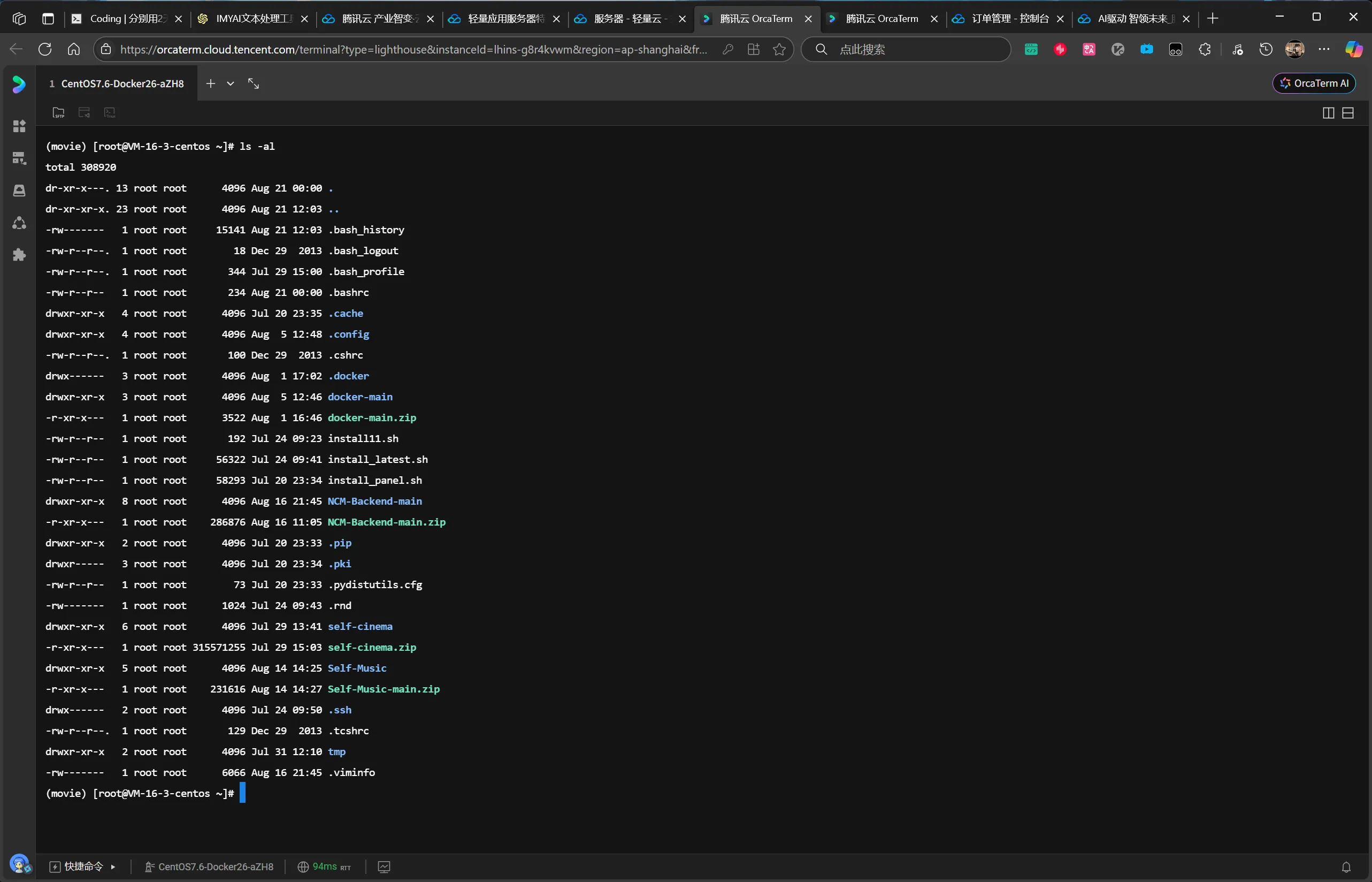Click the CentOS7.6-Docker26-aZH8 status bar entry
The height and width of the screenshot is (882, 1372).
tap(209, 866)
